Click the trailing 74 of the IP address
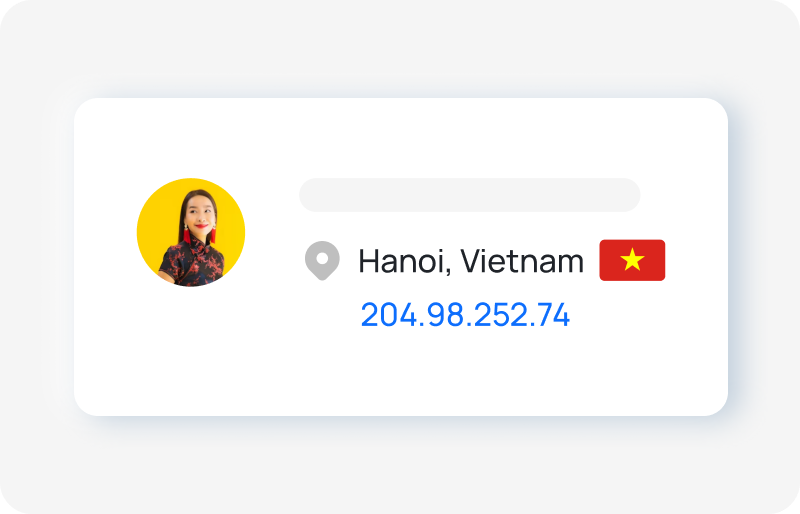Viewport: 800px width, 514px height. point(553,315)
